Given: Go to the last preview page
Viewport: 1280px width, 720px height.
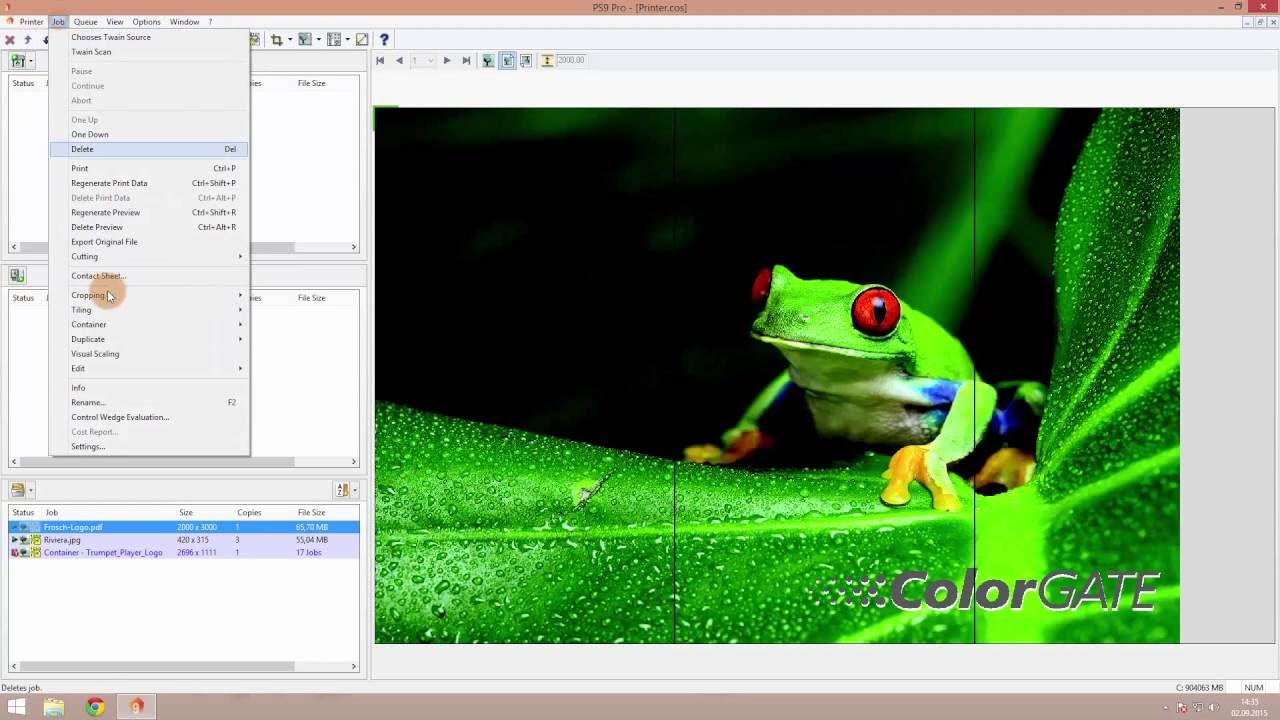Looking at the screenshot, I should point(466,61).
